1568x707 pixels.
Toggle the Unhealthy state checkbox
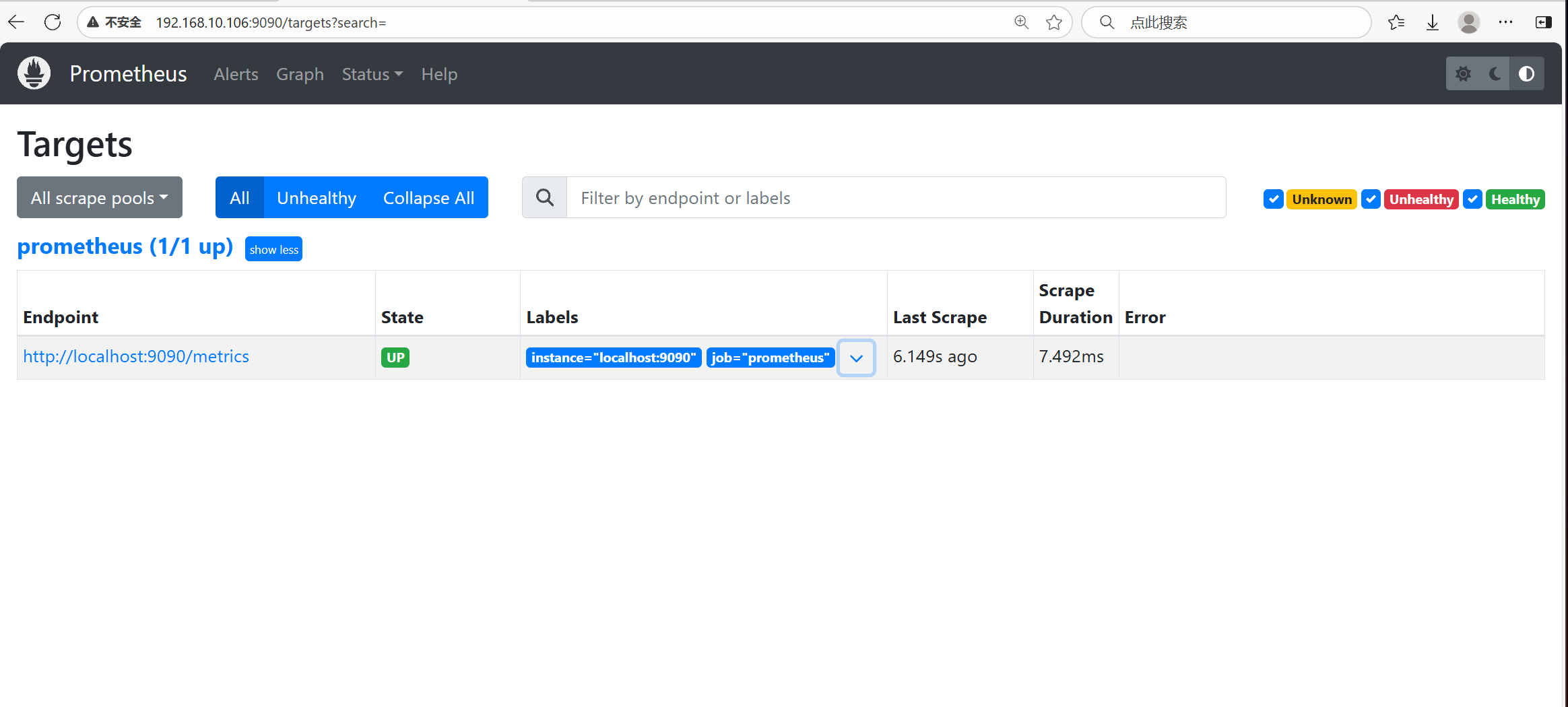click(1371, 199)
